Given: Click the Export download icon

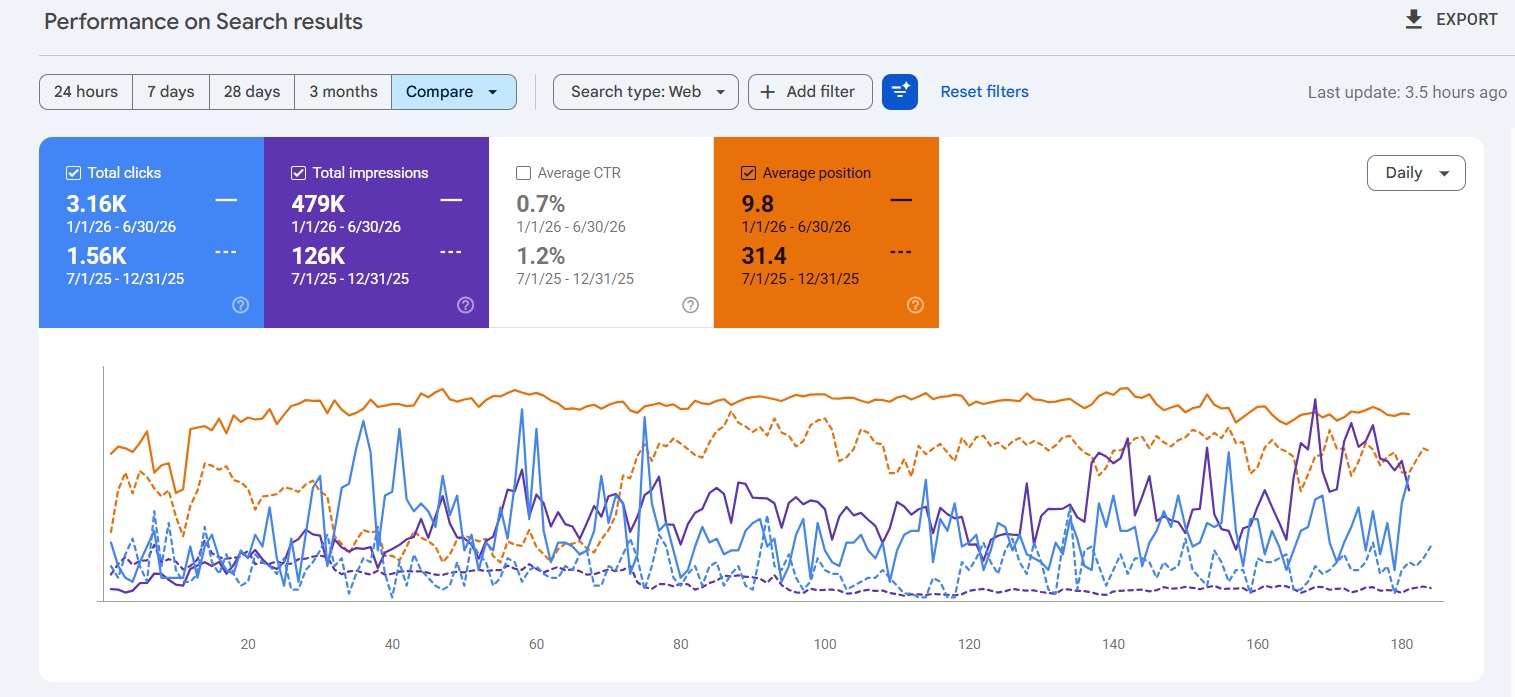Looking at the screenshot, I should 1413,20.
